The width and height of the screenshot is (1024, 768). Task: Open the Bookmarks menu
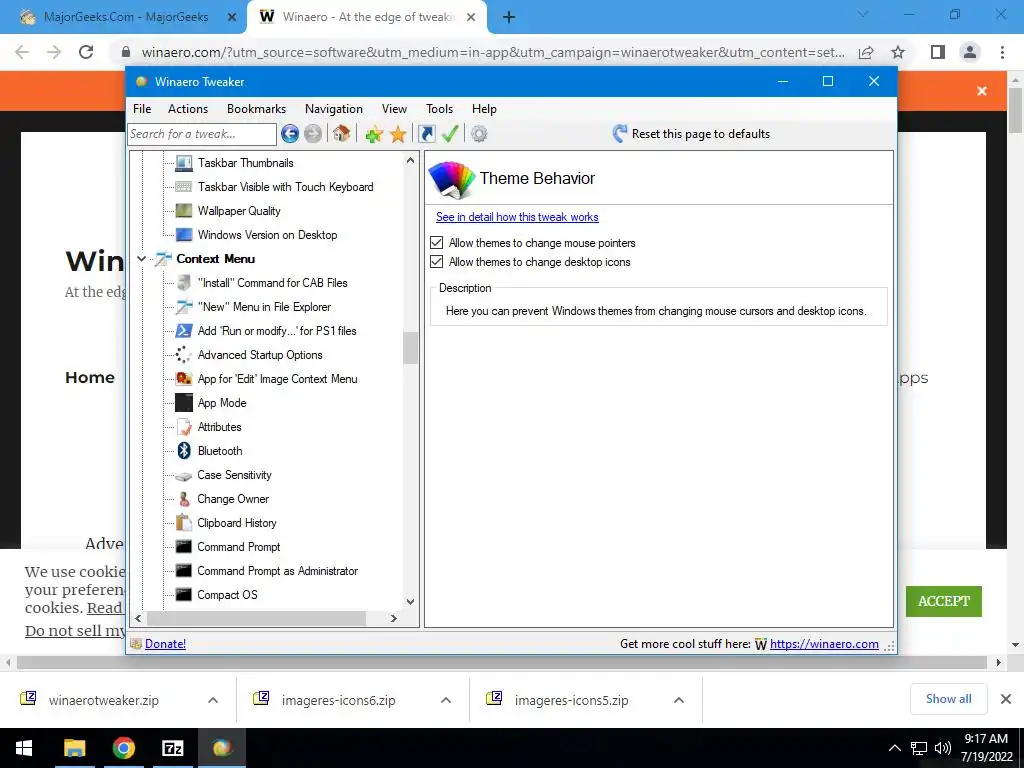point(256,109)
